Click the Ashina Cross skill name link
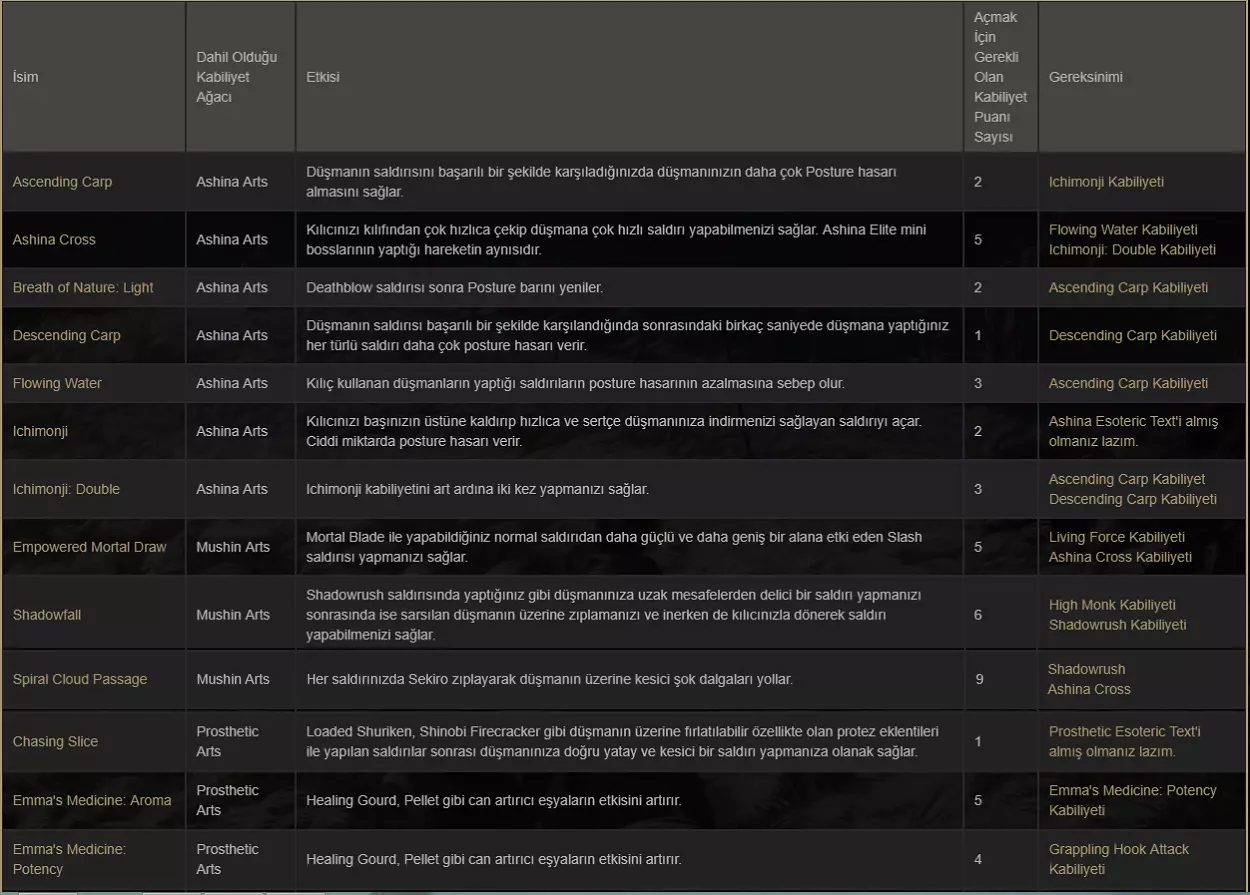The width and height of the screenshot is (1250, 895). tap(54, 240)
